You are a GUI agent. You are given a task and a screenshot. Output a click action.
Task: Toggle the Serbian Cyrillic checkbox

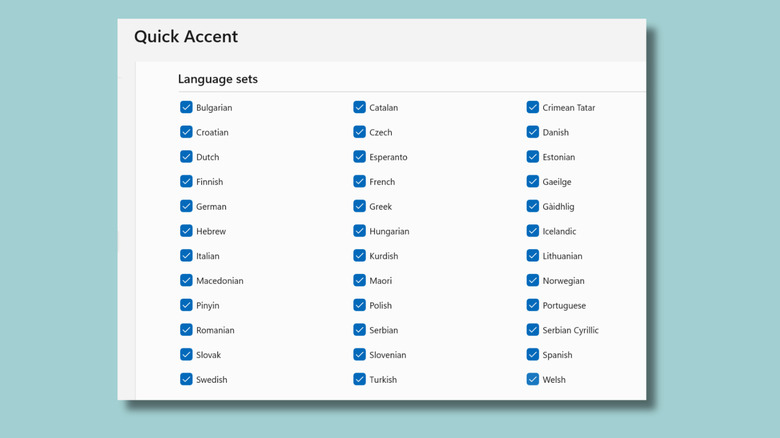[x=533, y=330]
